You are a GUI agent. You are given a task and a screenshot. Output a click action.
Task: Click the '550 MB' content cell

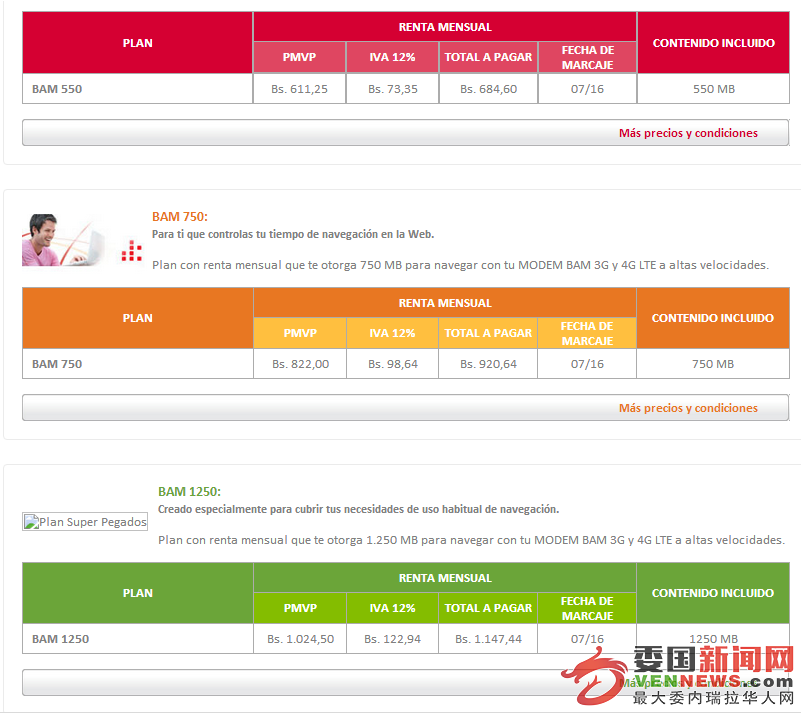714,89
